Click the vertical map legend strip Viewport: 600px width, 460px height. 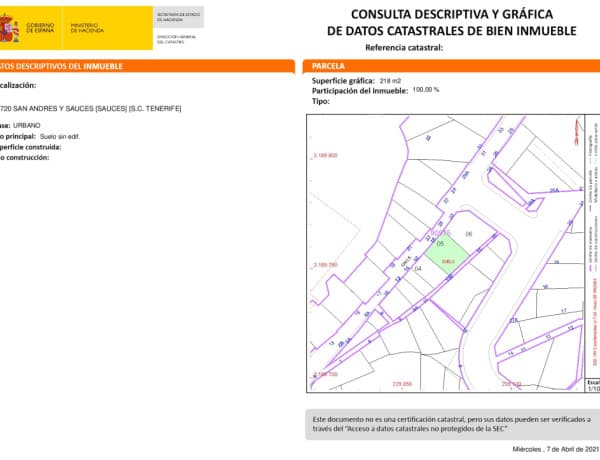592,246
